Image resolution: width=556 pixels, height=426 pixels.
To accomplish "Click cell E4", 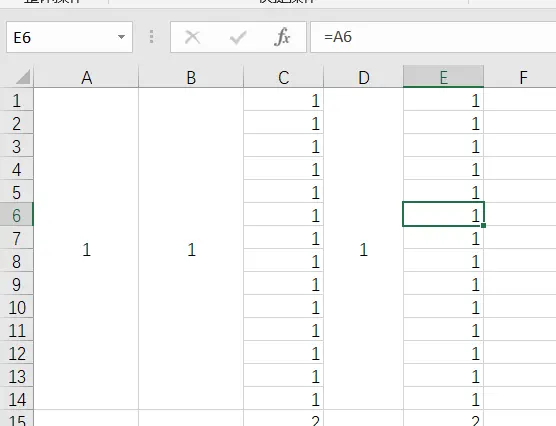I will tap(444, 168).
